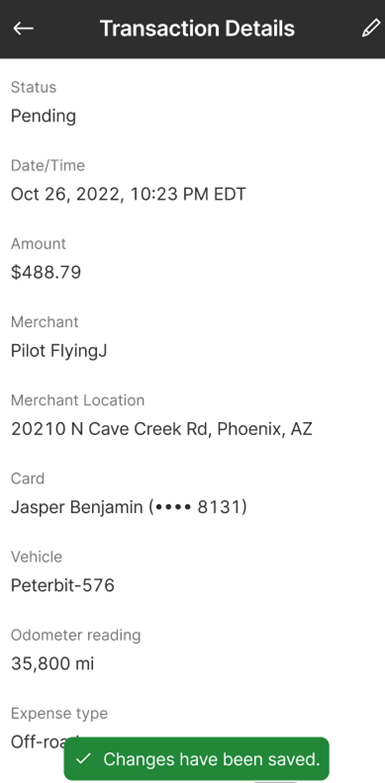
Task: Tap the Peterbit-576 vehicle value
Action: coord(62,585)
